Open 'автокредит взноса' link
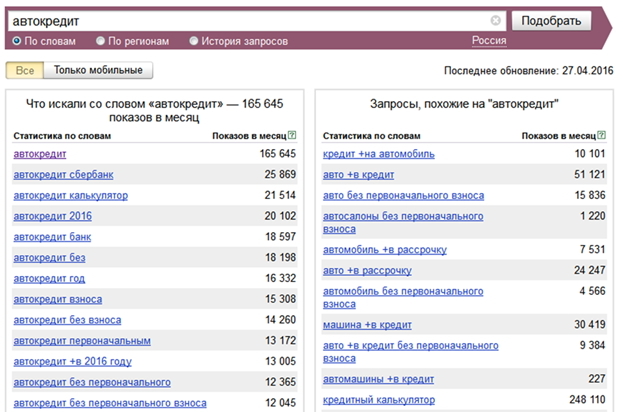623x412 pixels. pos(58,299)
